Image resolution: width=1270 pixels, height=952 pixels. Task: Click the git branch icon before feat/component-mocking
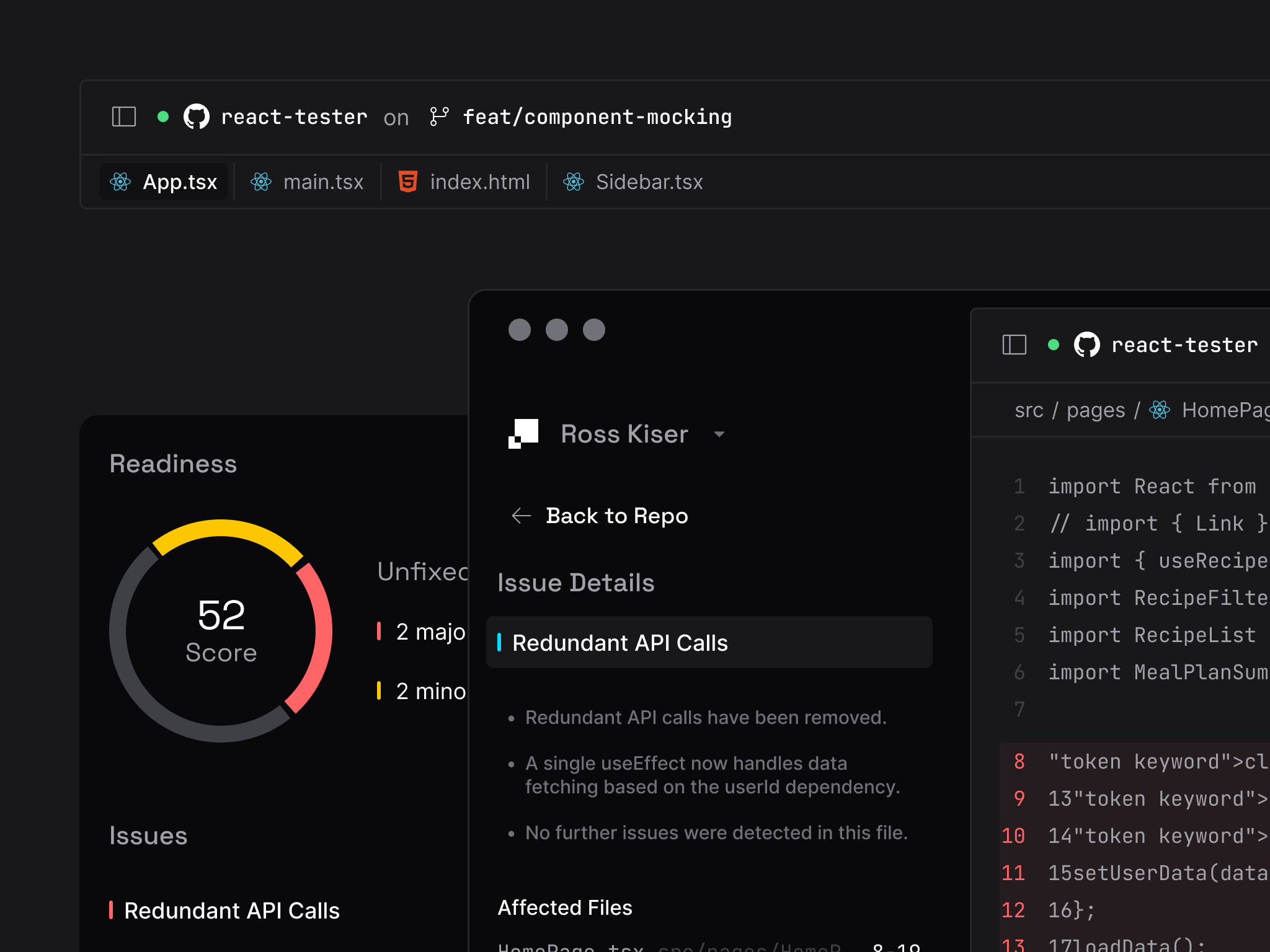pyautogui.click(x=439, y=117)
